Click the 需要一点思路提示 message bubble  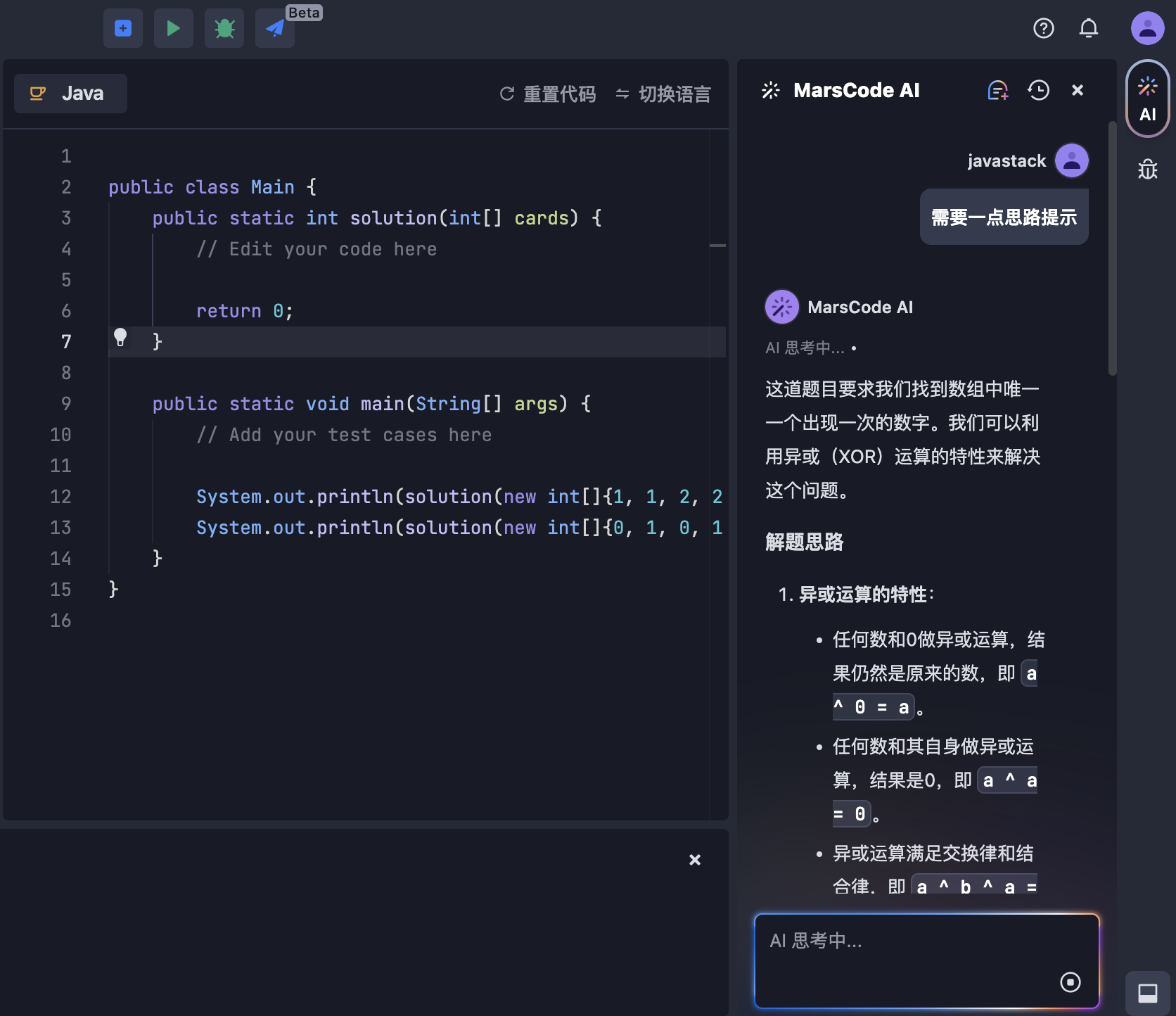coord(1004,217)
